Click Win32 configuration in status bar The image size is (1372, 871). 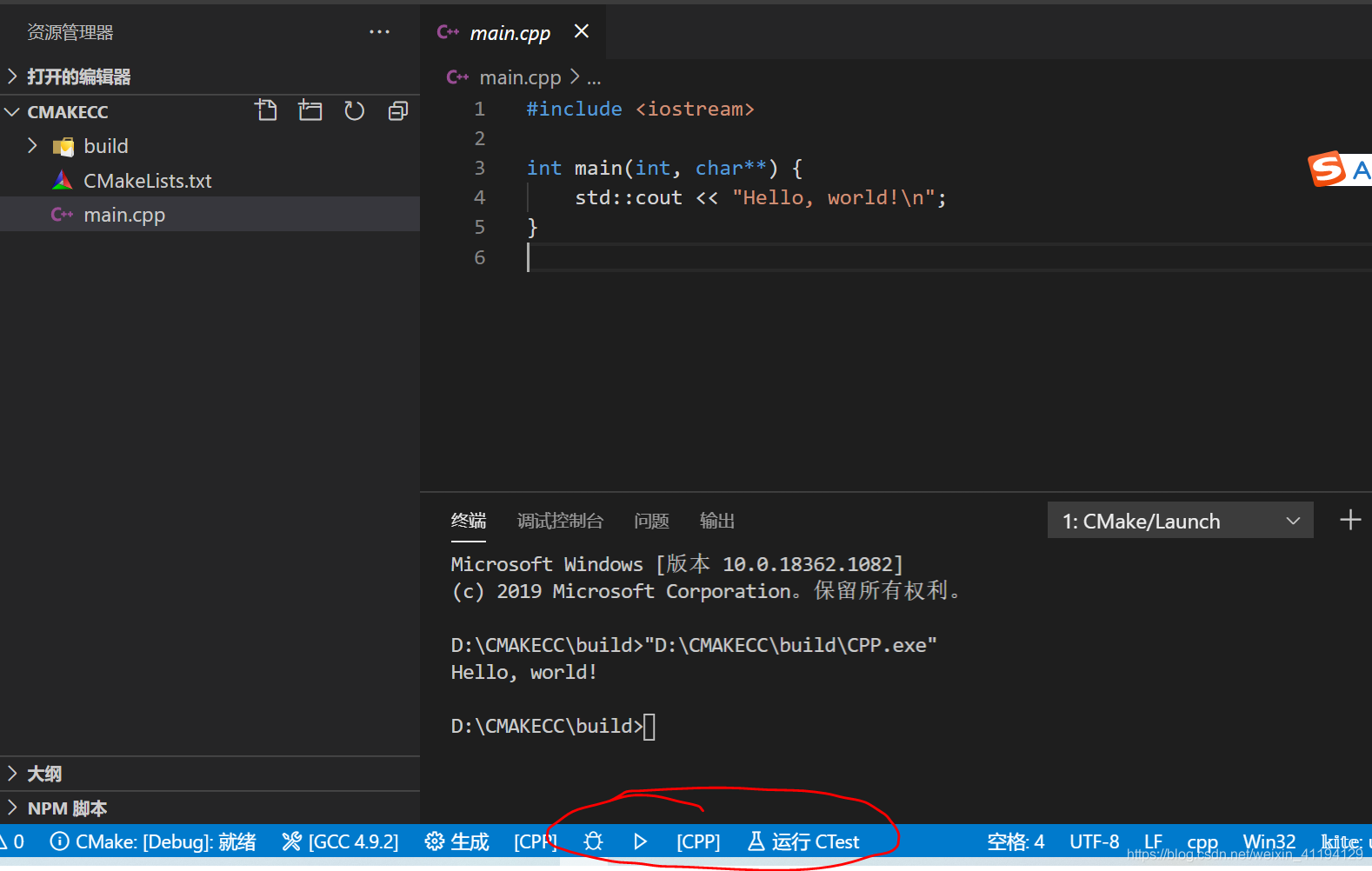click(x=1269, y=841)
